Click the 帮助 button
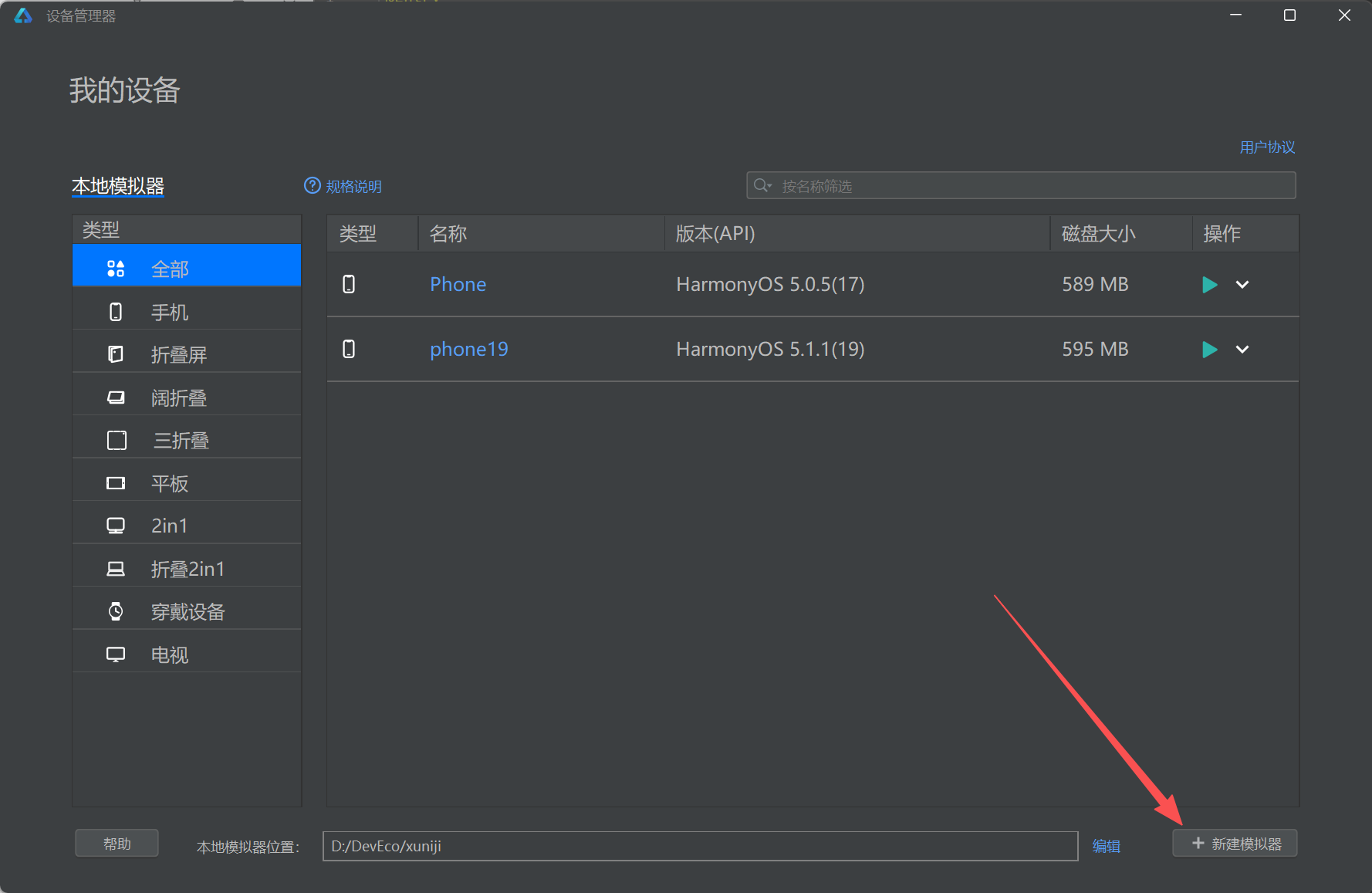The image size is (1372, 893). [117, 844]
